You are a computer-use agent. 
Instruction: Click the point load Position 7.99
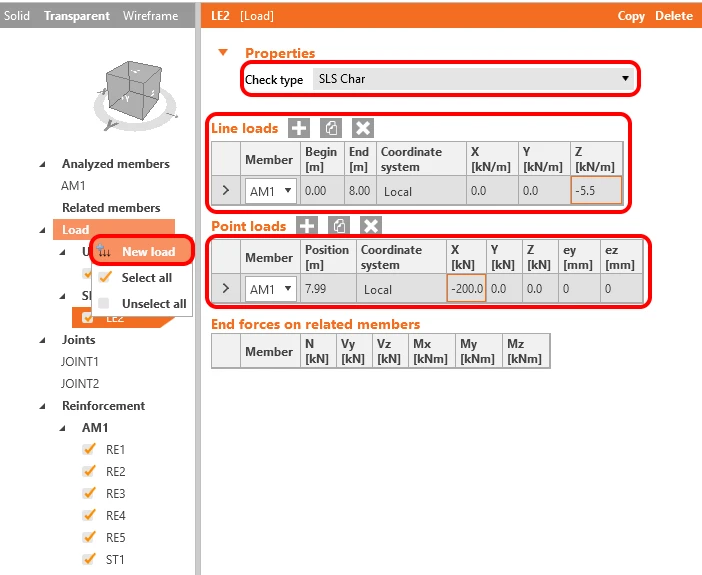[328, 288]
